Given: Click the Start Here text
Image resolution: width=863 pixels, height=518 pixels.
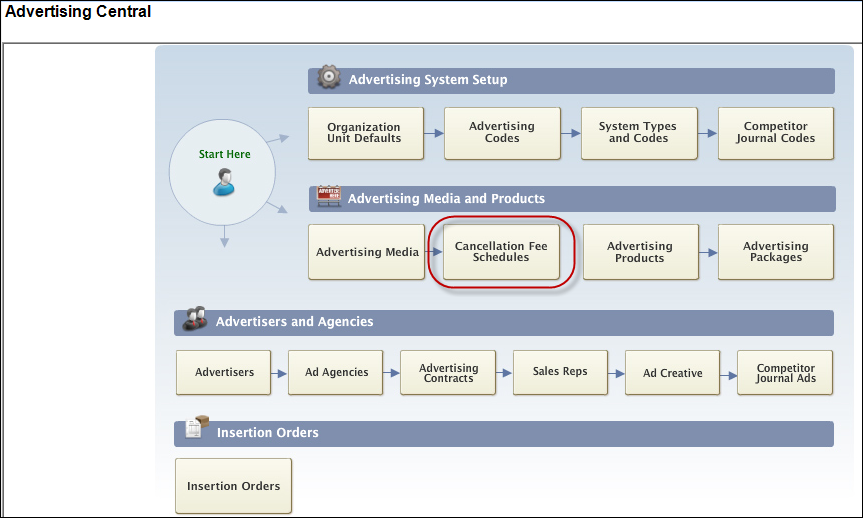Looking at the screenshot, I should coord(225,155).
